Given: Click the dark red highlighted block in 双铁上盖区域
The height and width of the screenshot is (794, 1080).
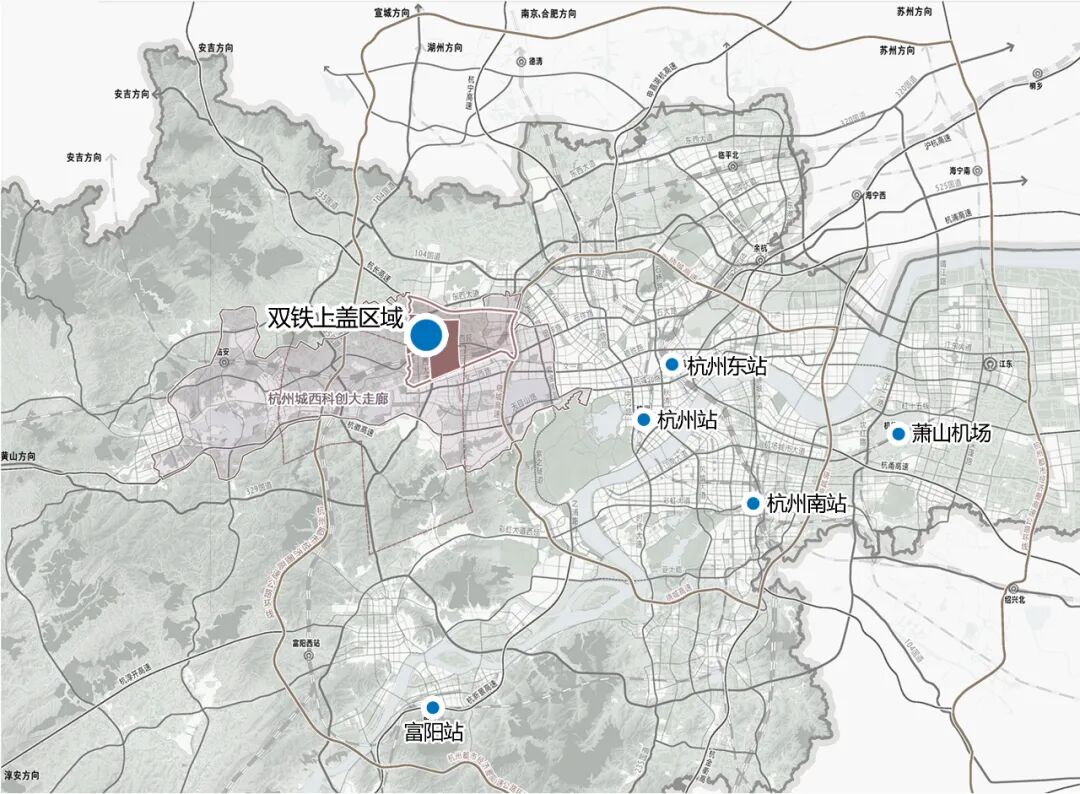Looking at the screenshot, I should 445,348.
